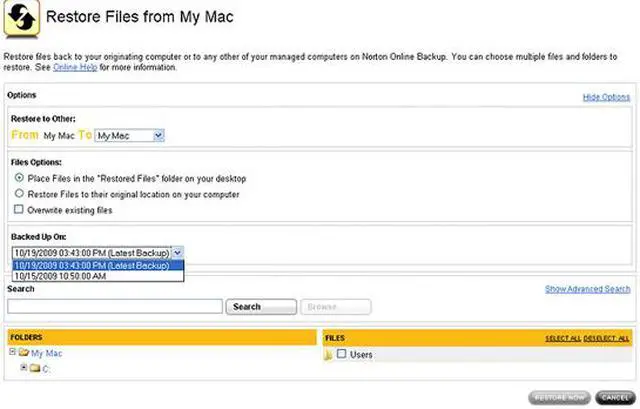
Task: Click the Select All link
Action: point(563,338)
